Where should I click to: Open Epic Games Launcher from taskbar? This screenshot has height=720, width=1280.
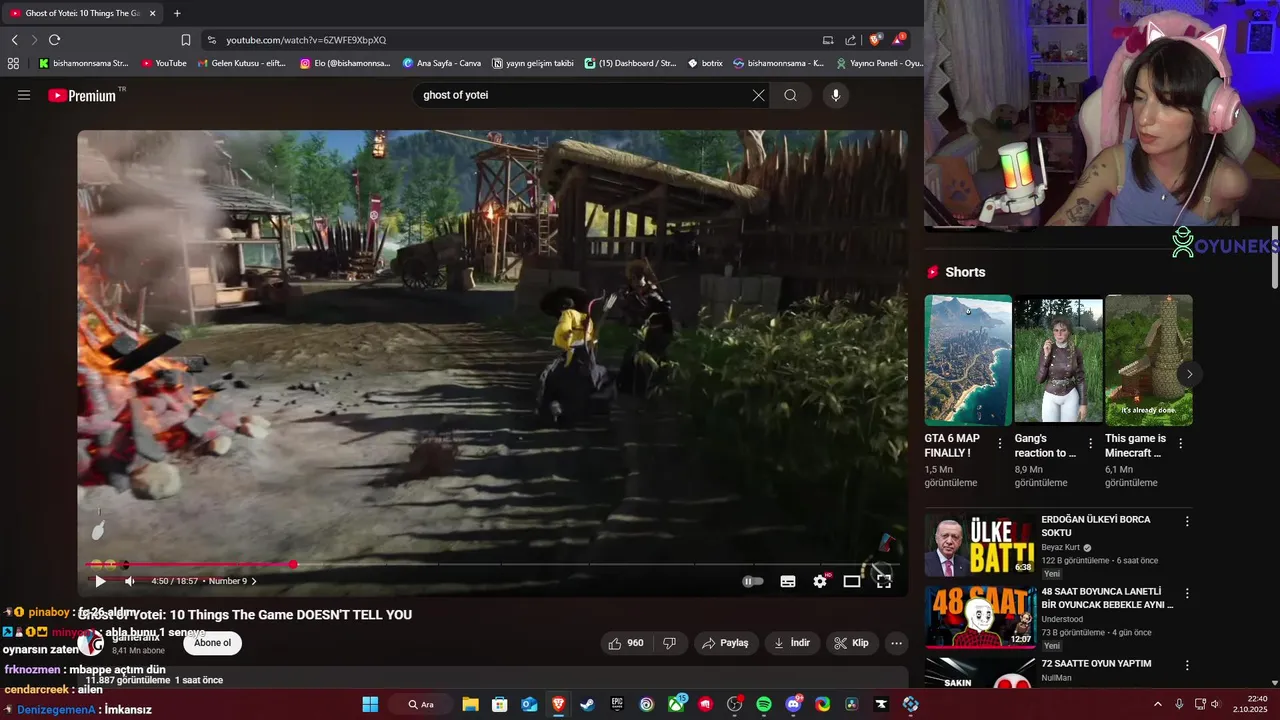[617, 705]
